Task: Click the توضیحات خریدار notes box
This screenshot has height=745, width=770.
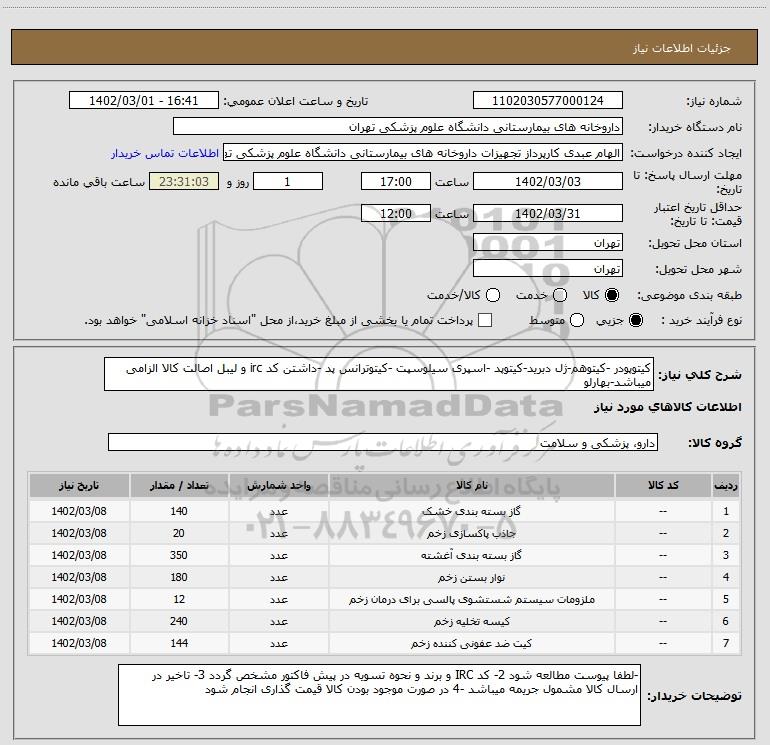Action: tap(379, 695)
